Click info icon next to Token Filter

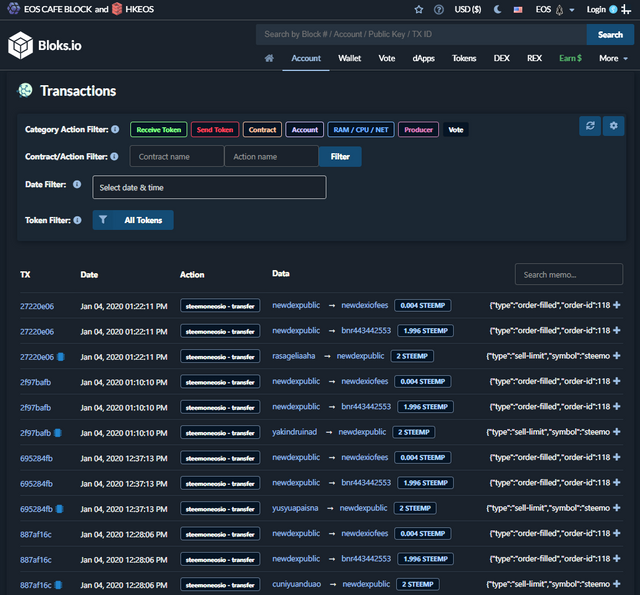77,220
